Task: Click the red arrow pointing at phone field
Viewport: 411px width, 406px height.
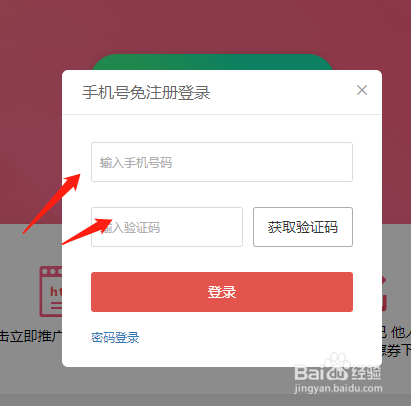Action: [52, 203]
